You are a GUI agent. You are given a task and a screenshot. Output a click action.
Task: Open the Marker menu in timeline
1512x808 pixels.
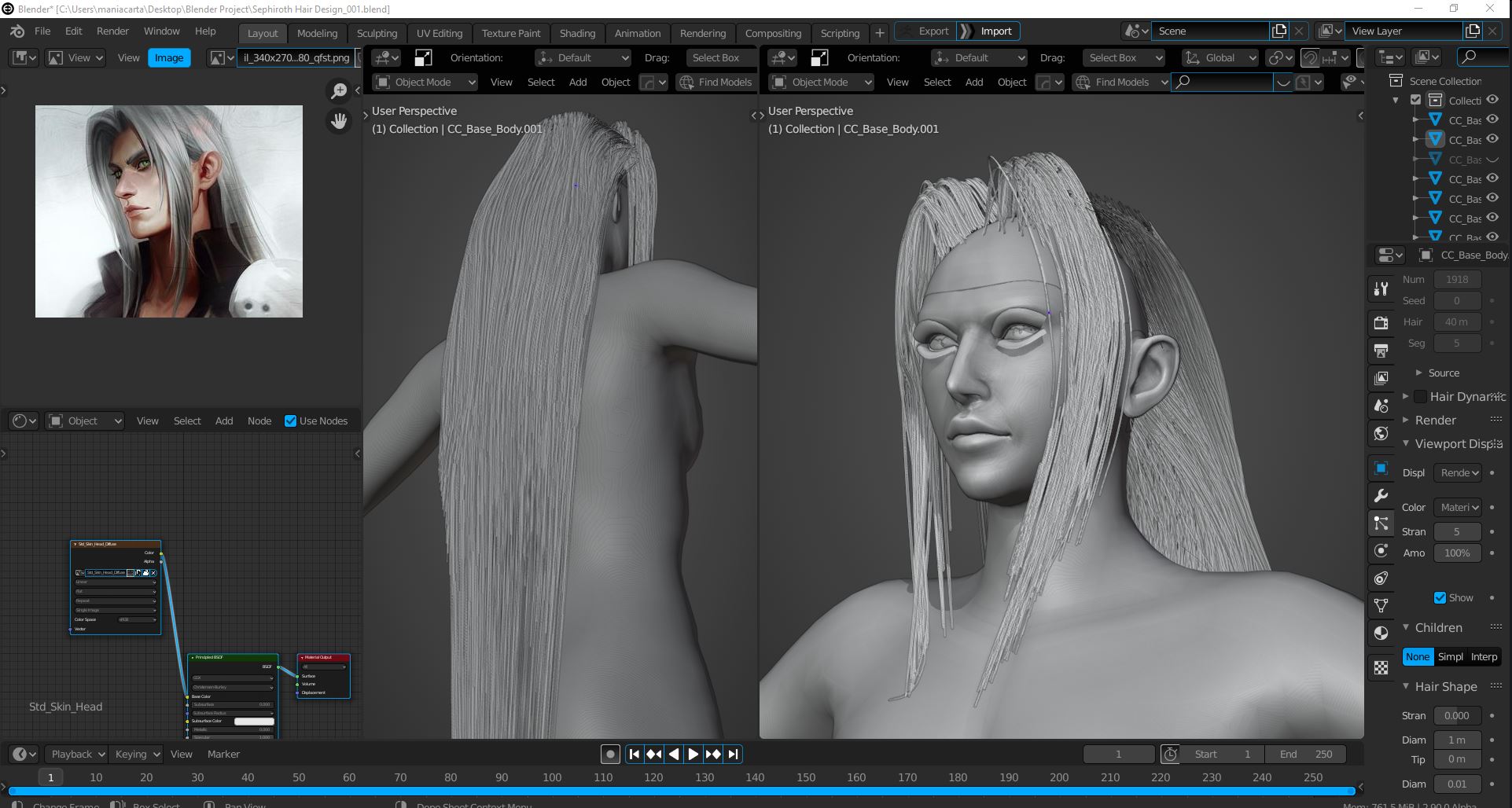click(223, 755)
